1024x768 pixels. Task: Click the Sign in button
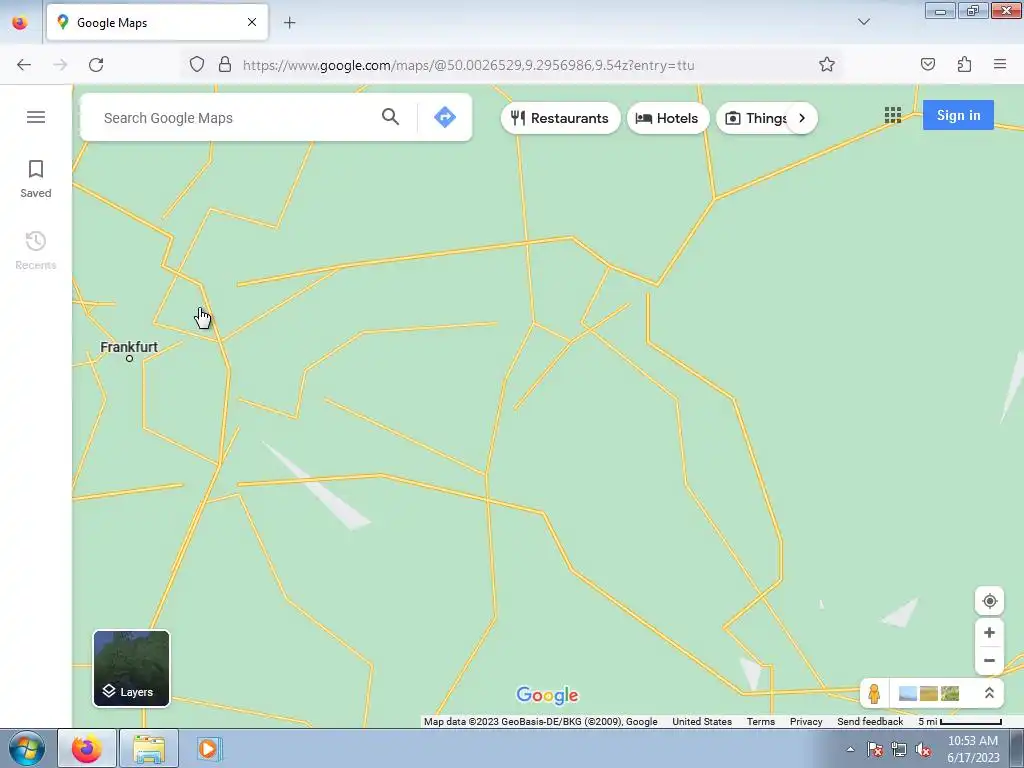(958, 115)
